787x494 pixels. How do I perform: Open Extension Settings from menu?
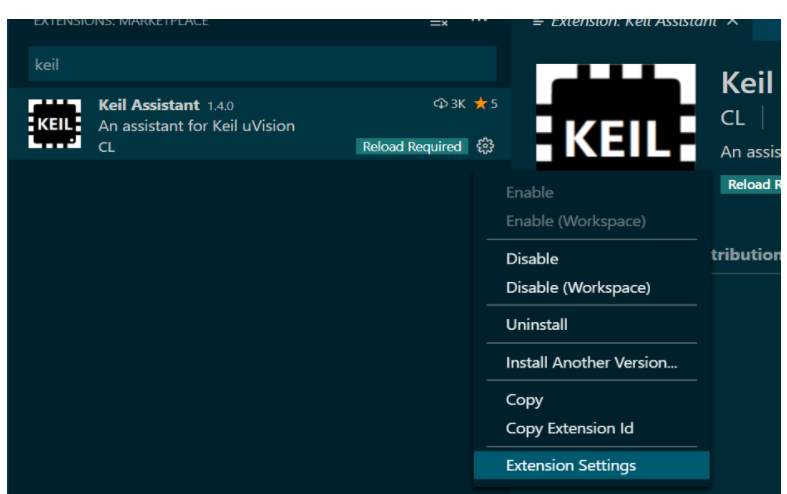click(592, 465)
